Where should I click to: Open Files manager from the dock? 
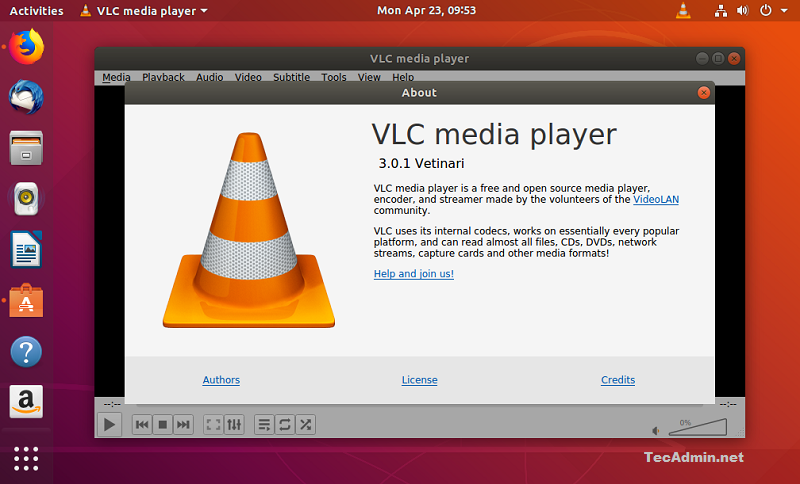click(26, 148)
